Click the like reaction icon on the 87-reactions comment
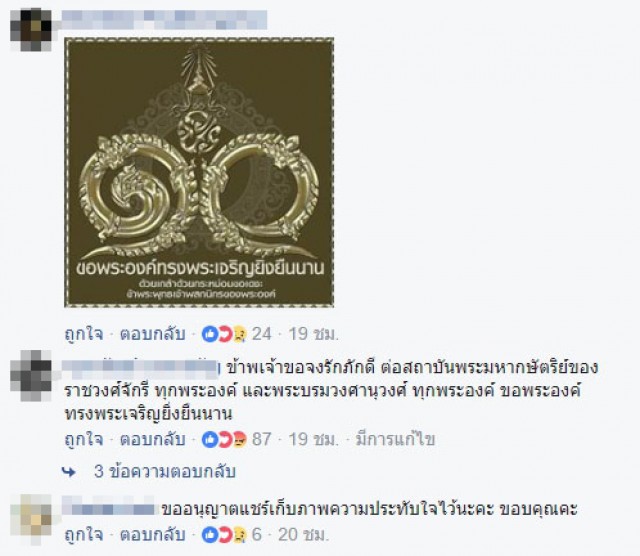The width and height of the screenshot is (640, 556). 210,440
